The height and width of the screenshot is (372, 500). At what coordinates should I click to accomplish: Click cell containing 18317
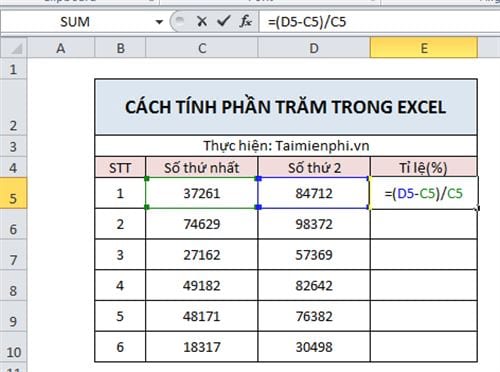[x=202, y=347]
